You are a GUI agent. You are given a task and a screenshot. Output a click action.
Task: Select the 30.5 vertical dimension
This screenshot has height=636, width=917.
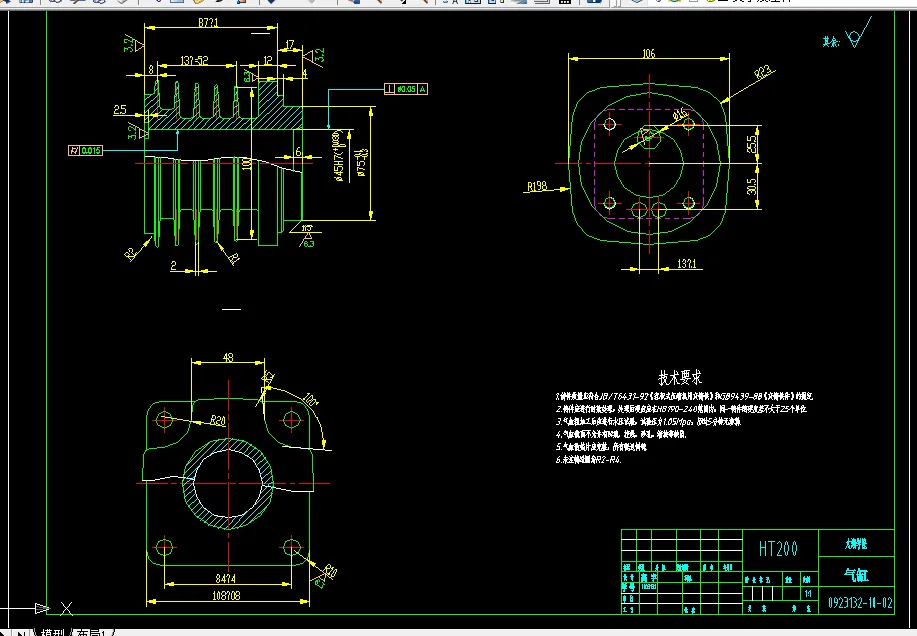click(752, 186)
